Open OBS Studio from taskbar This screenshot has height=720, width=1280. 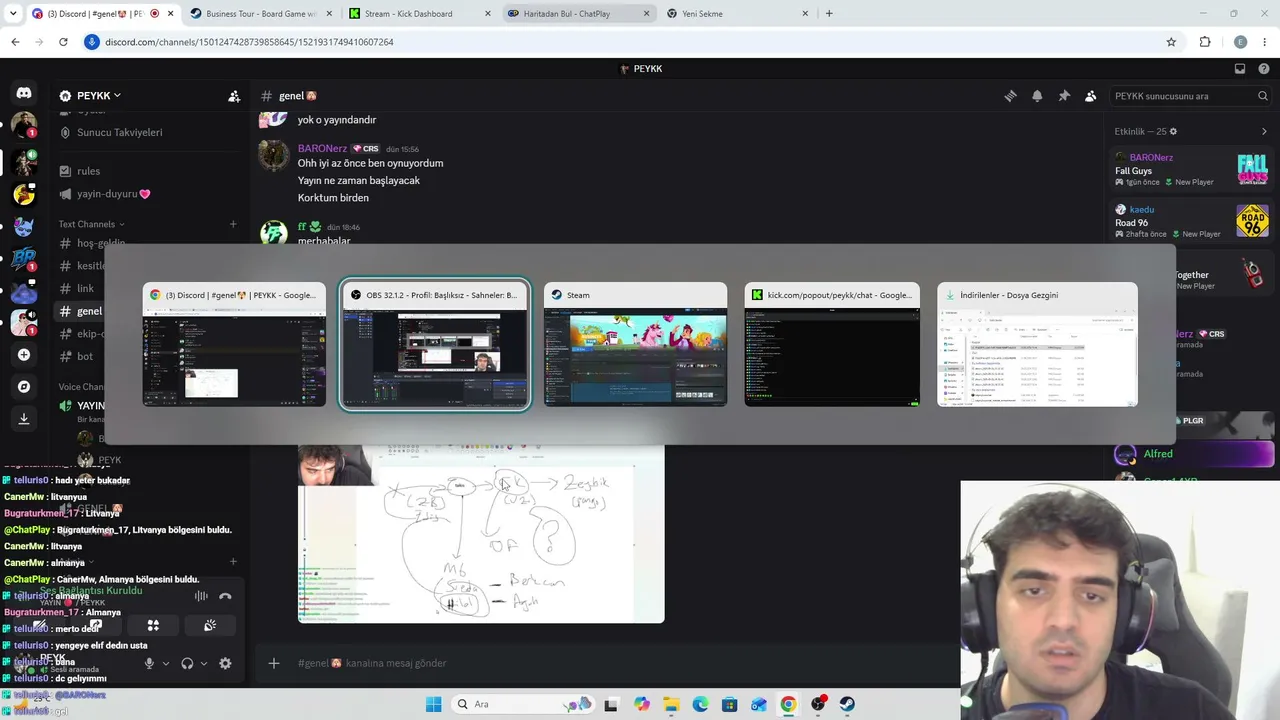(818, 704)
